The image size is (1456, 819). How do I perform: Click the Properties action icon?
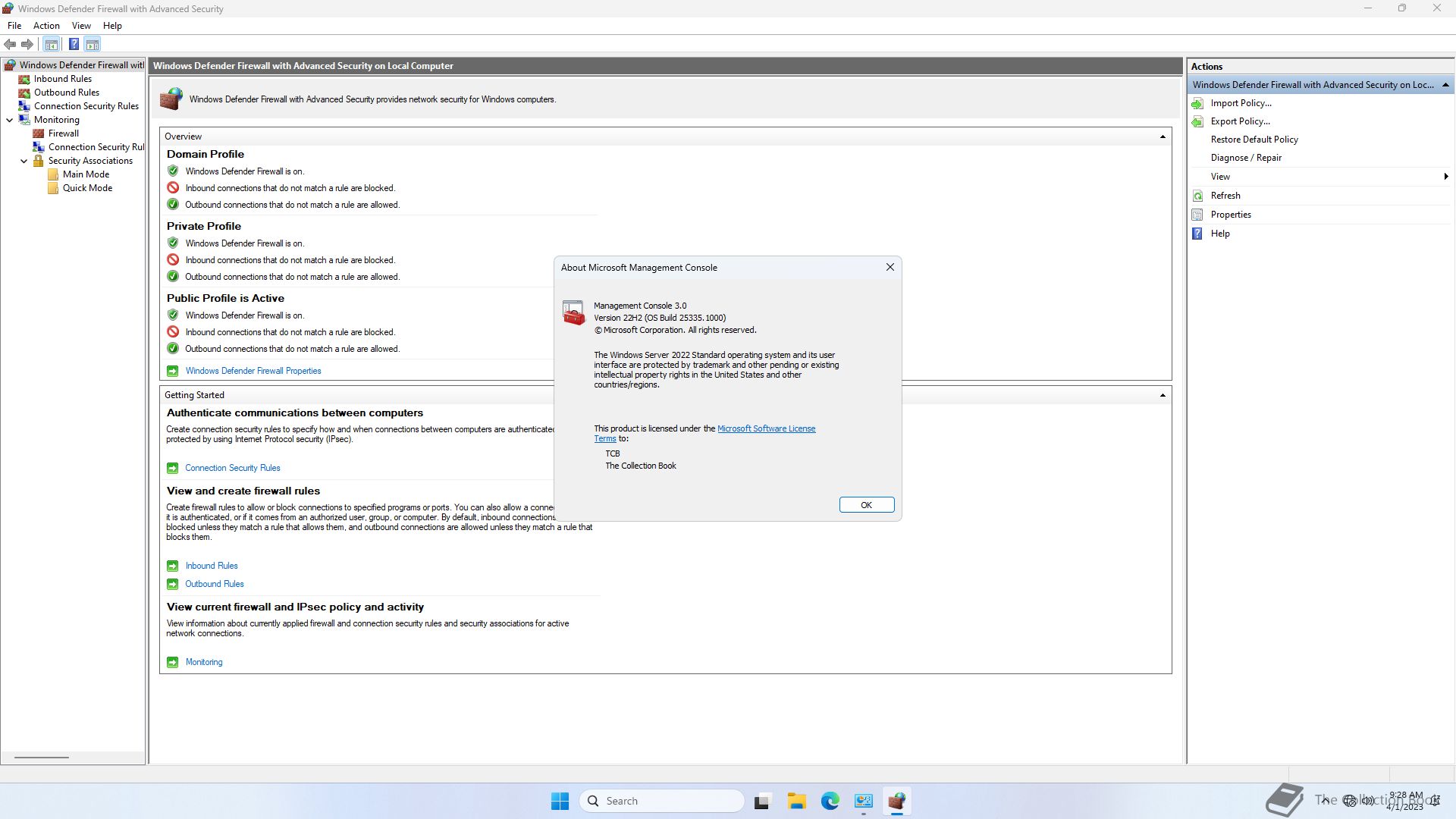pyautogui.click(x=1197, y=215)
